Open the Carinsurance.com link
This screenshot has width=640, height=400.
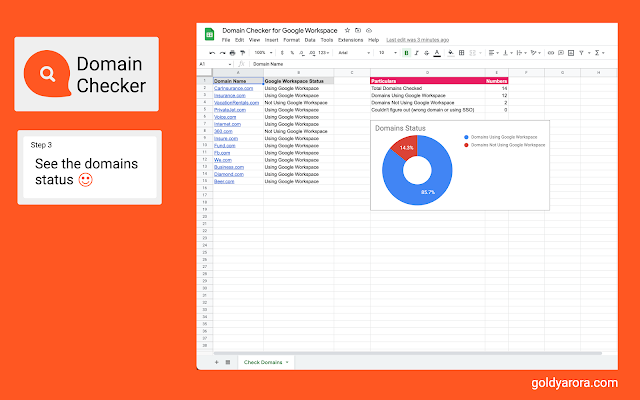pos(233,88)
